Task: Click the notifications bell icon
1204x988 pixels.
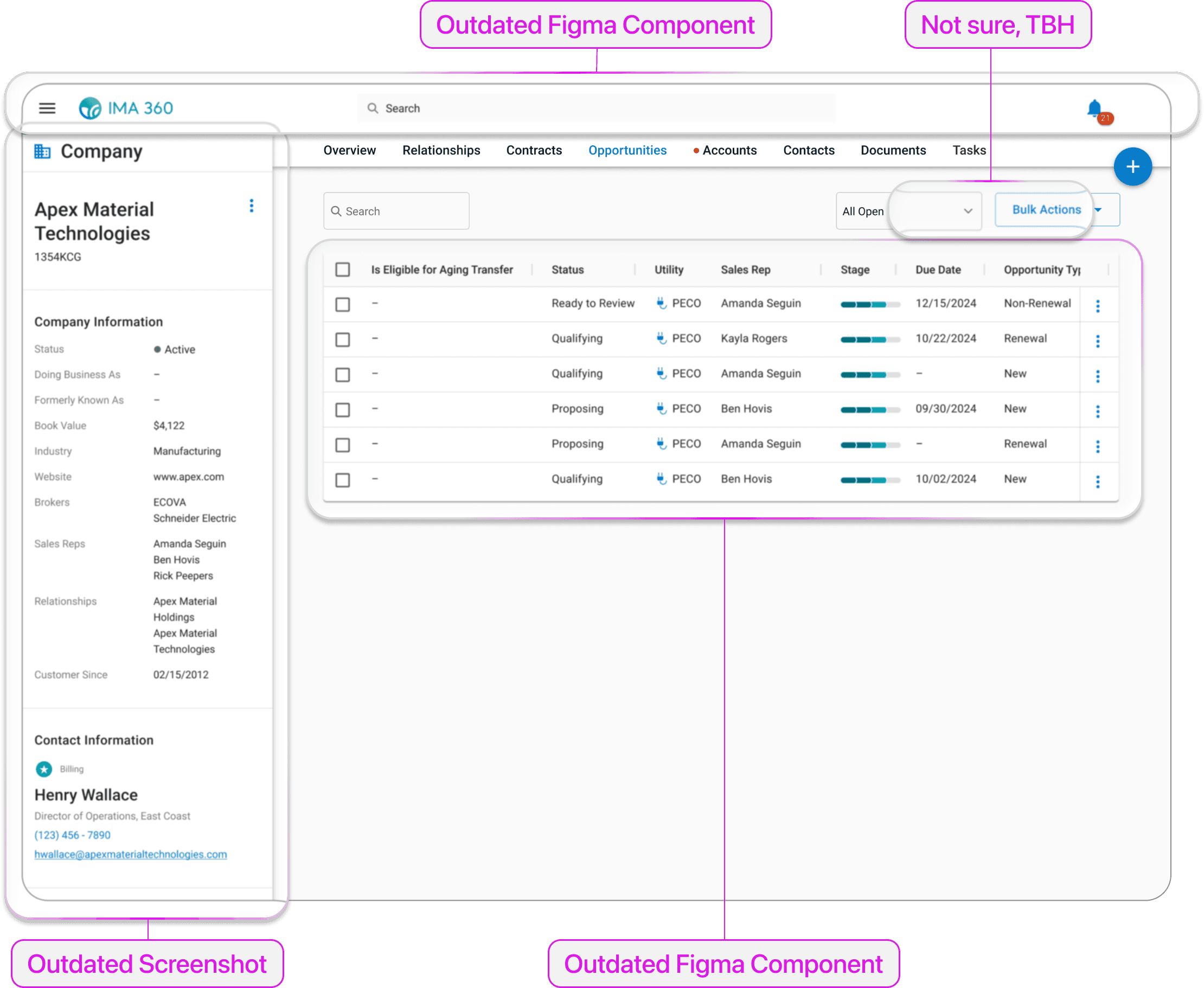Action: (x=1094, y=108)
